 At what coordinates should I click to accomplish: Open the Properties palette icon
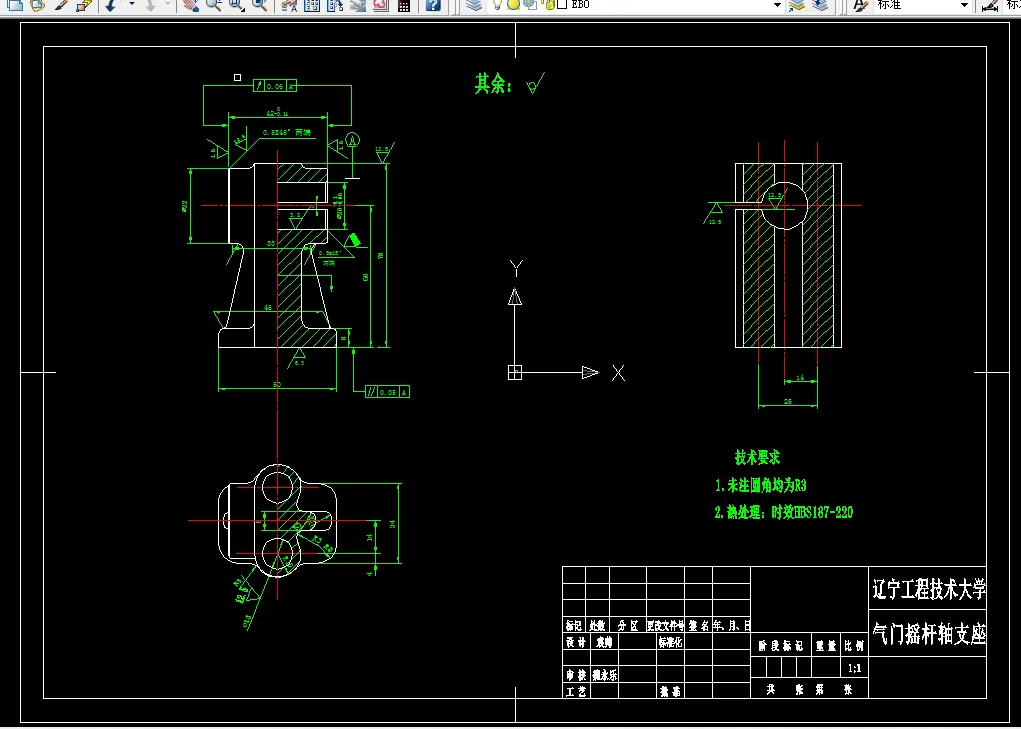pos(289,5)
